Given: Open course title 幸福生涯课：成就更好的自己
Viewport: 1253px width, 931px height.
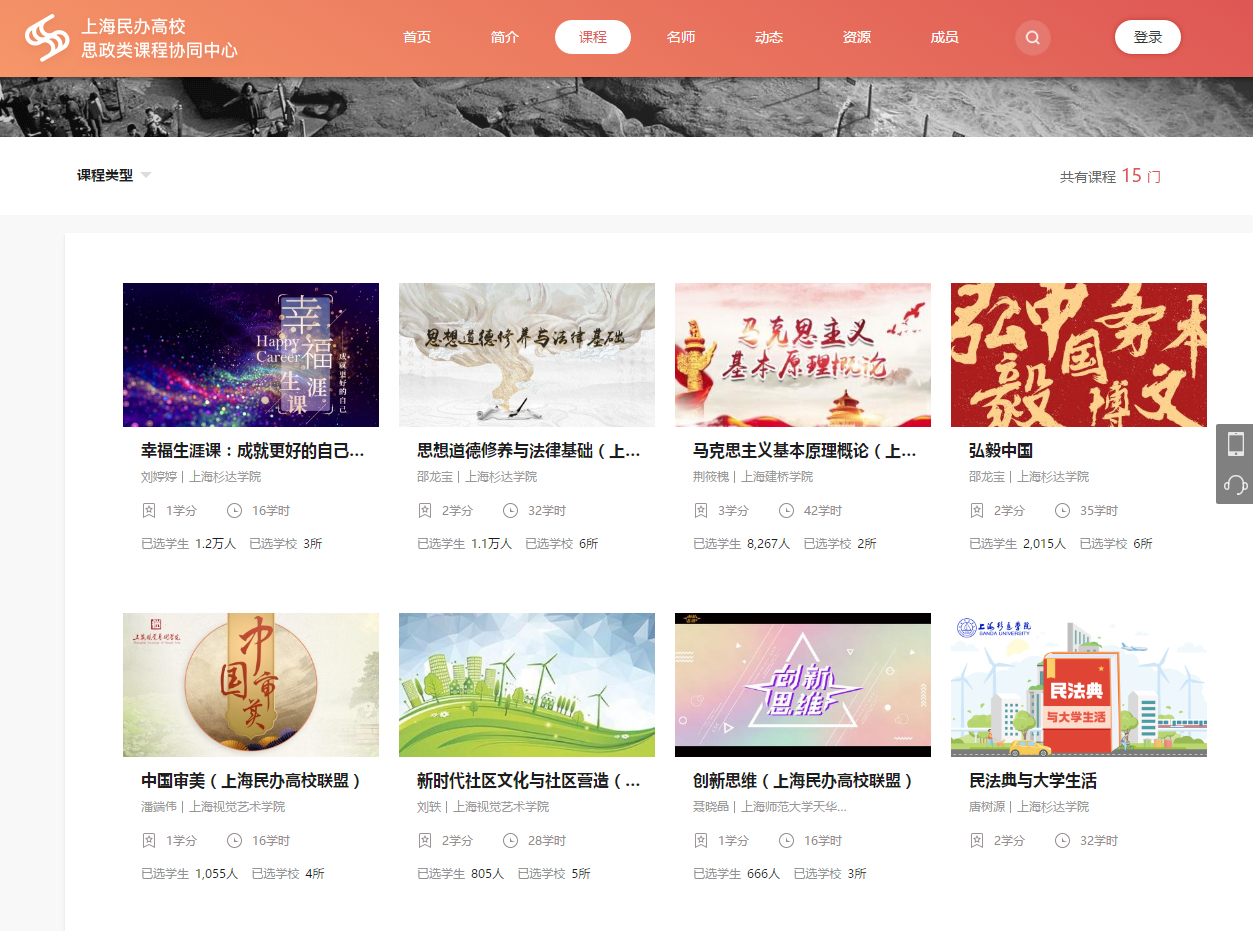Looking at the screenshot, I should (x=253, y=451).
